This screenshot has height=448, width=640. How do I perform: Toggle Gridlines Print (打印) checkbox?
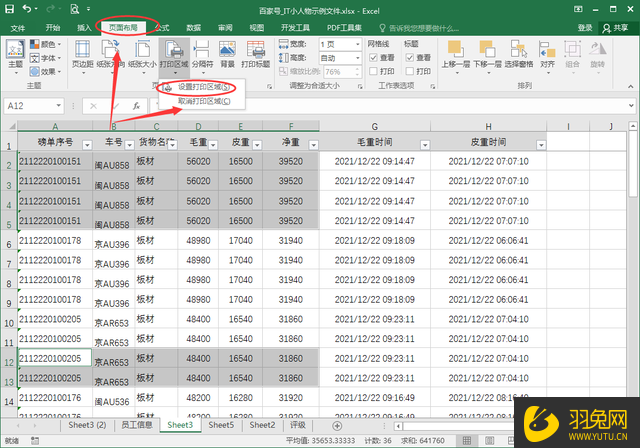point(373,71)
